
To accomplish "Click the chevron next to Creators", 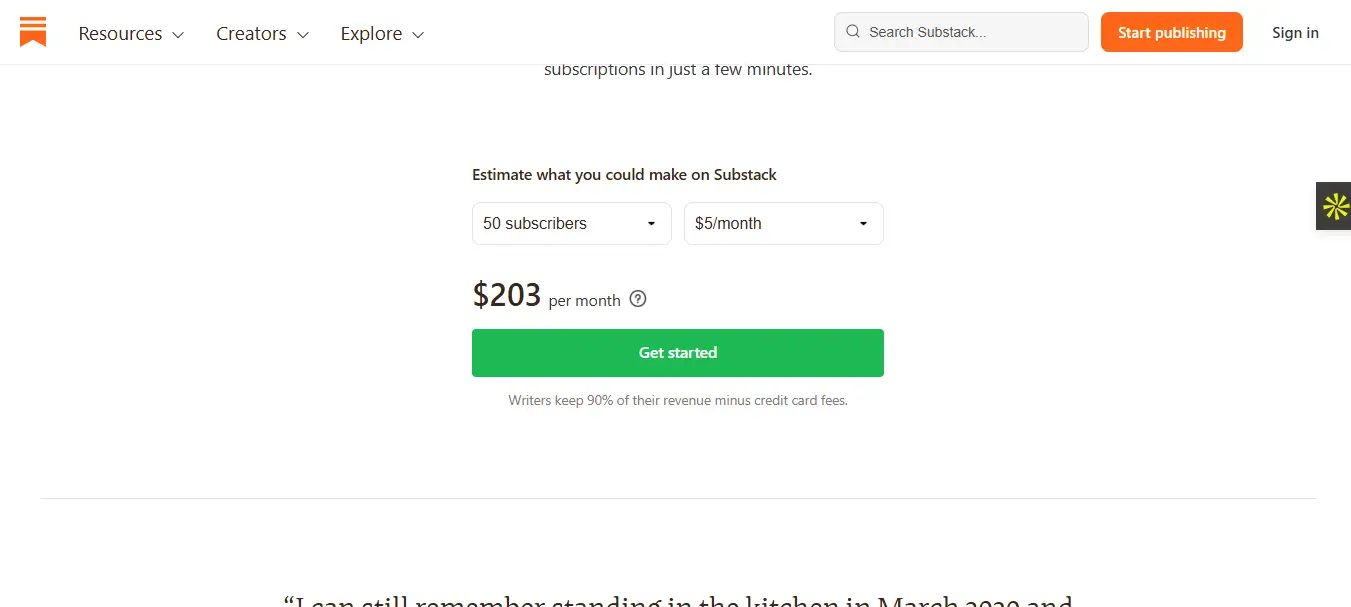I will pos(302,35).
